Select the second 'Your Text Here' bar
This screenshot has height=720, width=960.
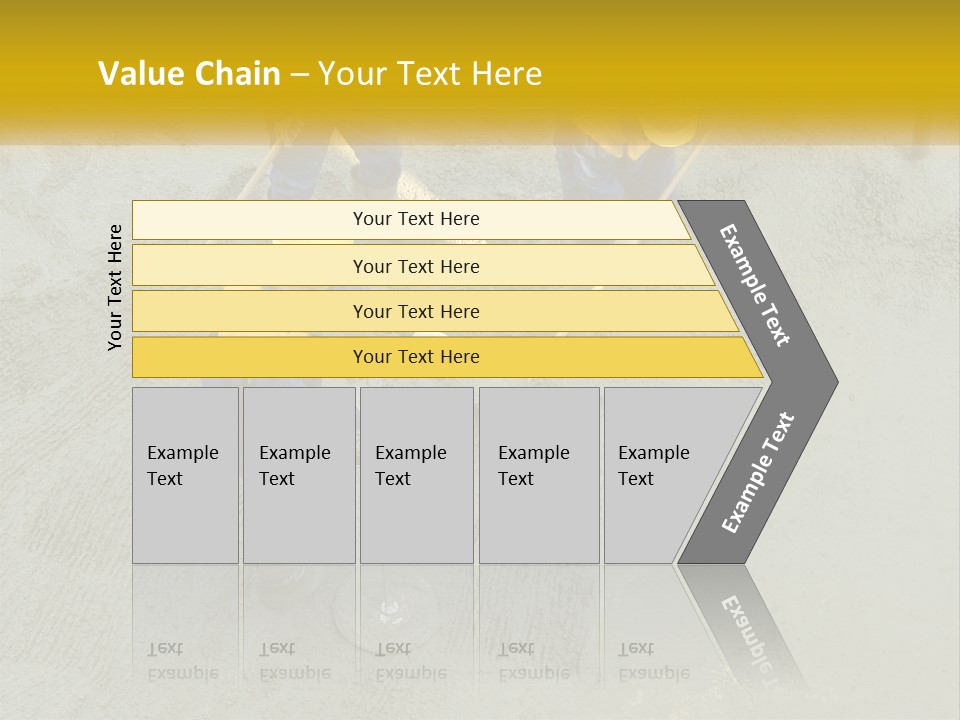pos(415,266)
